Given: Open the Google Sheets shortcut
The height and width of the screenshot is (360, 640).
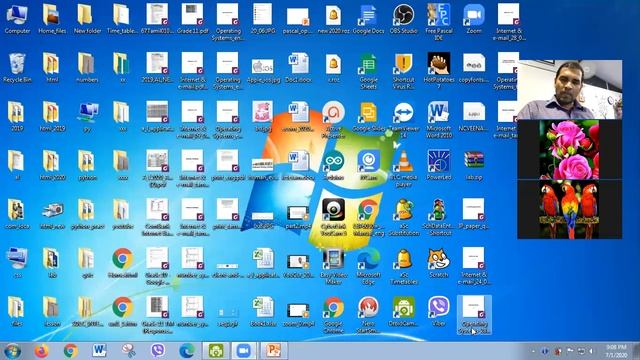Looking at the screenshot, I should (368, 70).
